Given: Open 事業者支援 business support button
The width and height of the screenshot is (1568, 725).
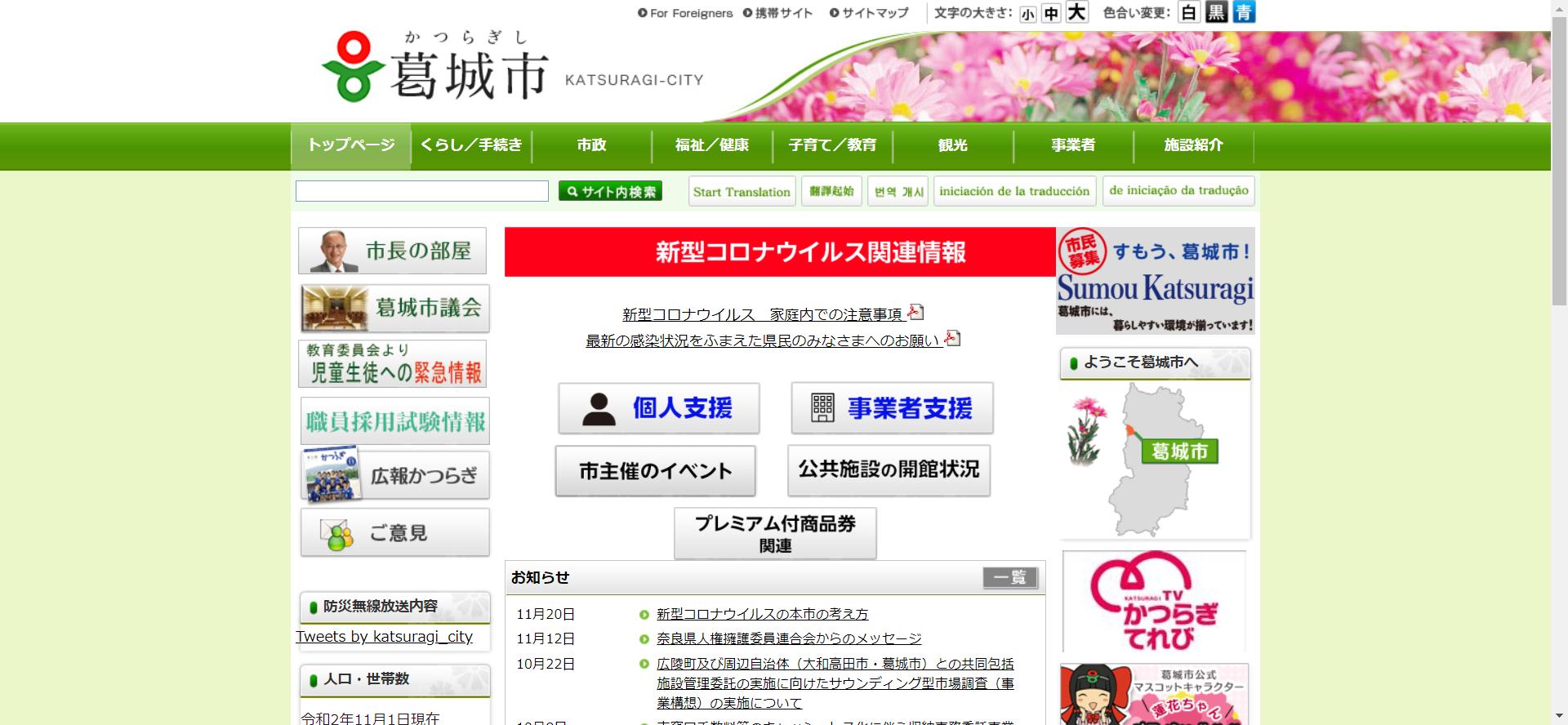Looking at the screenshot, I should coord(892,408).
